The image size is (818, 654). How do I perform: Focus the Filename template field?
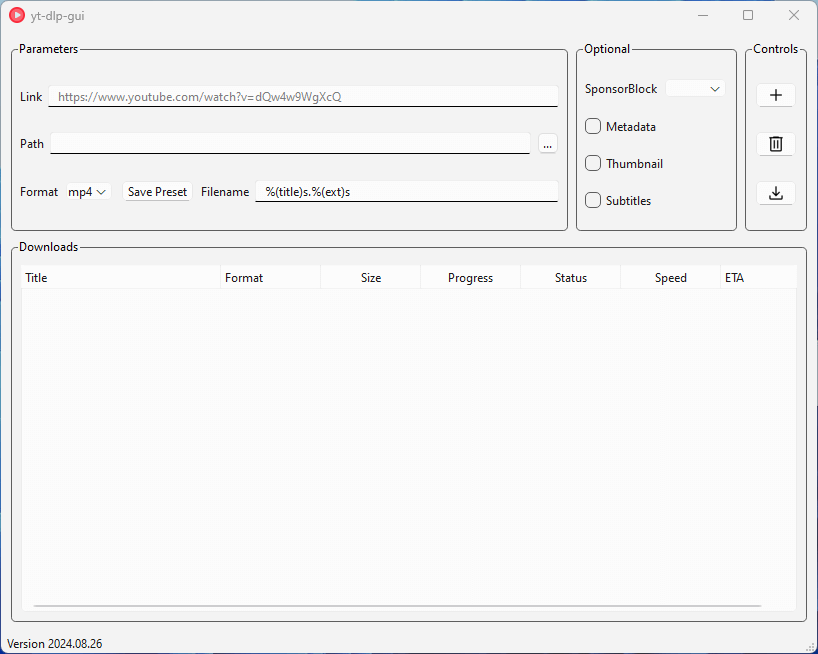(x=406, y=191)
